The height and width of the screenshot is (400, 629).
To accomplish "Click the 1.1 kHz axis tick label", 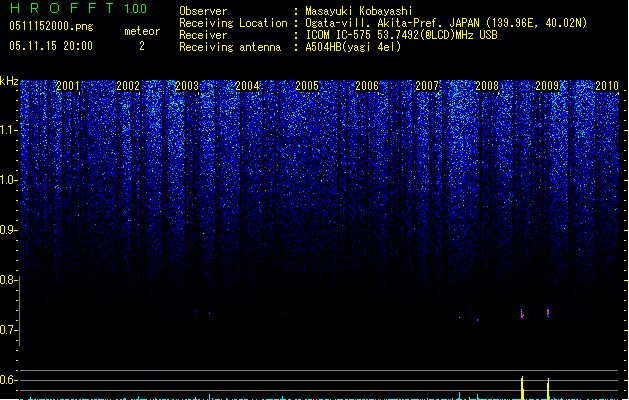I will (x=9, y=130).
